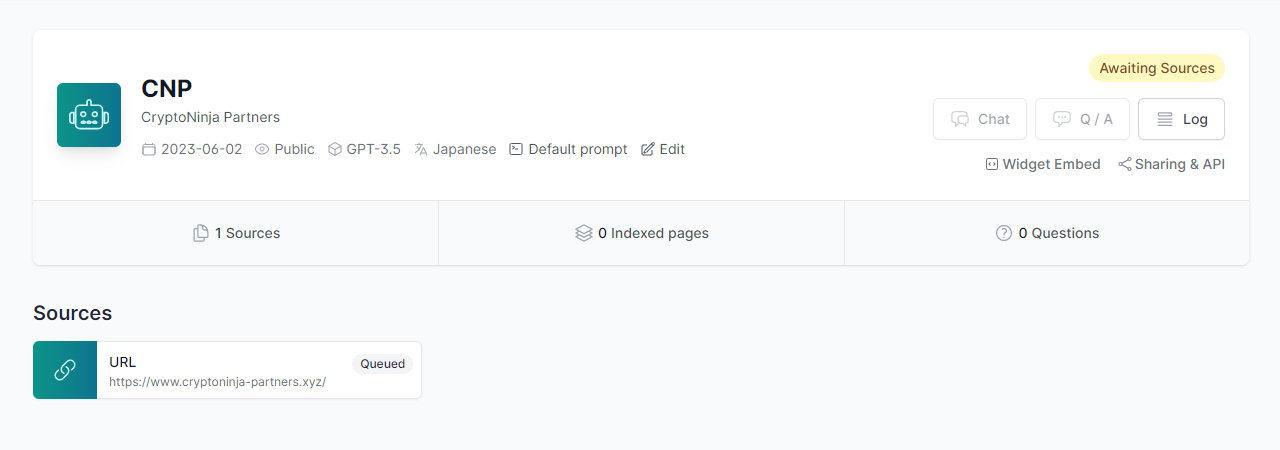Open the Log button

[1181, 119]
